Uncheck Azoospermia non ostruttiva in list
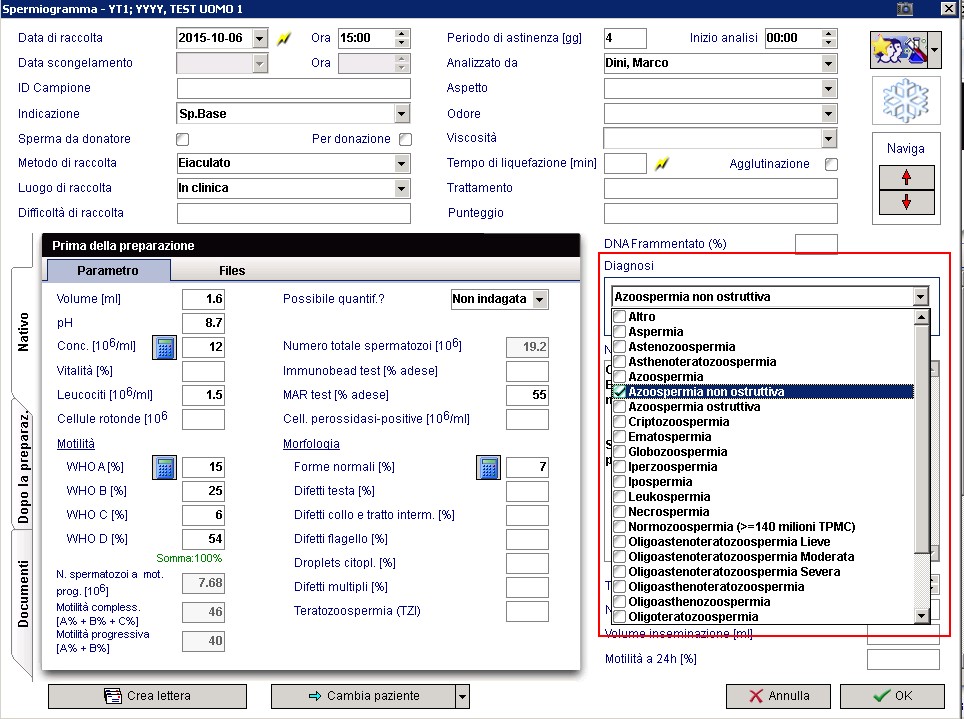The height and width of the screenshot is (719, 964). [x=620, y=392]
